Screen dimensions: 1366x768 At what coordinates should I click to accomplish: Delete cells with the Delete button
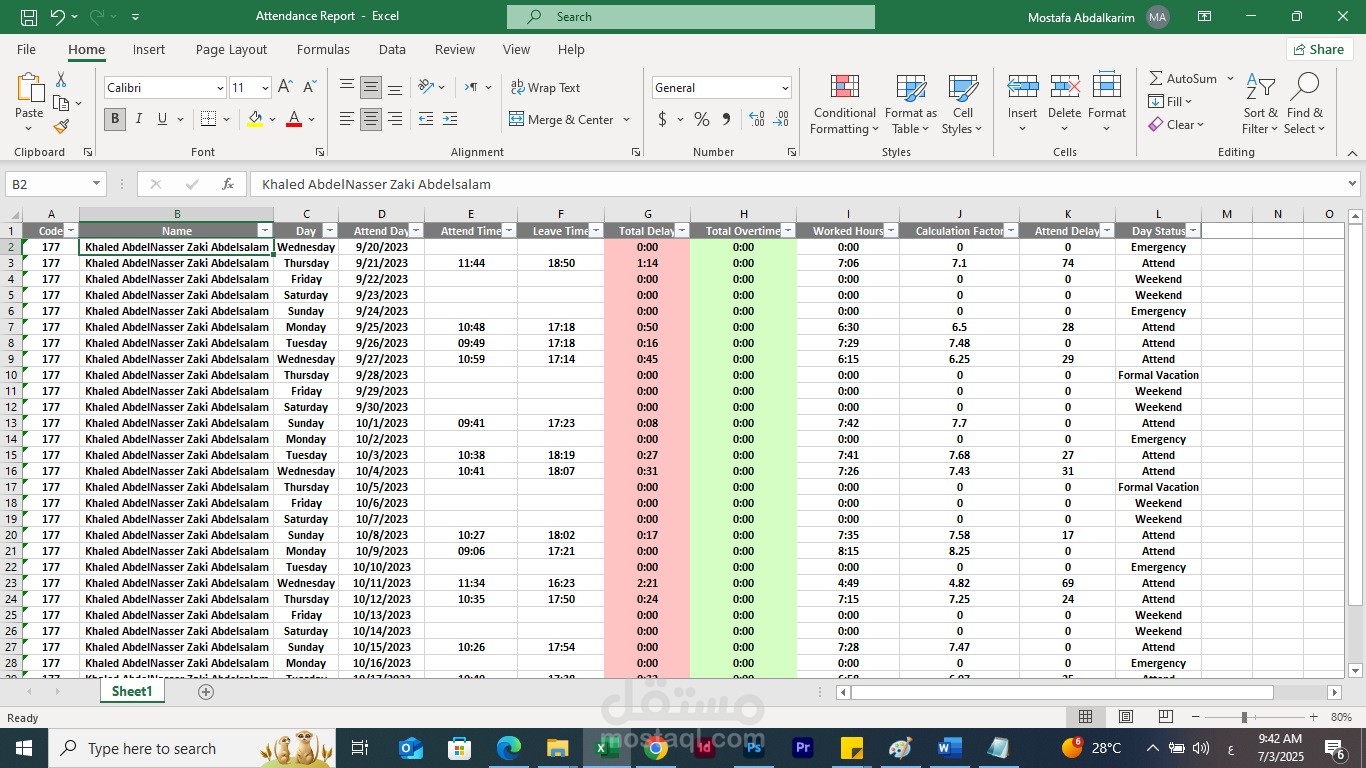coord(1064,104)
